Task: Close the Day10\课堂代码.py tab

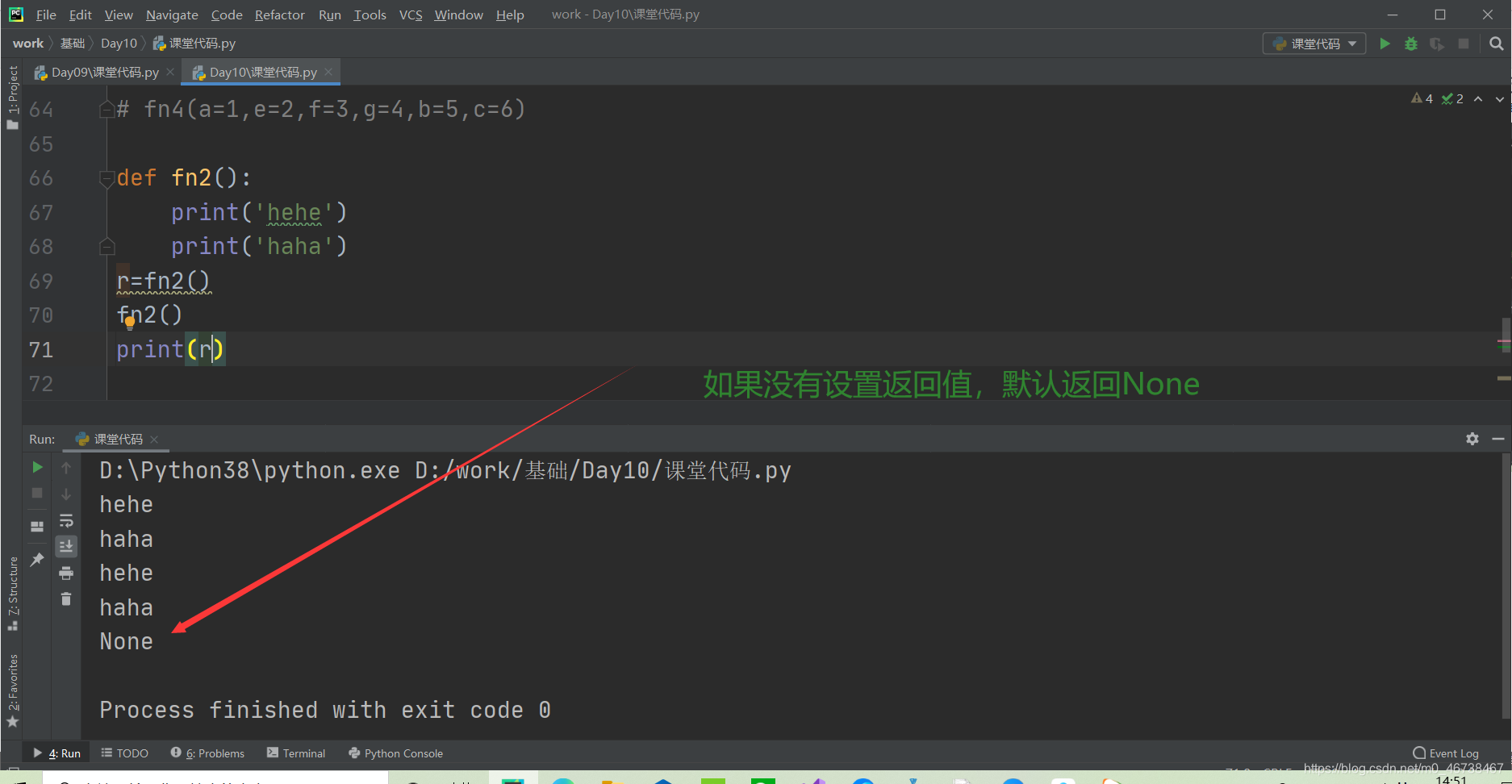Action: coord(328,72)
